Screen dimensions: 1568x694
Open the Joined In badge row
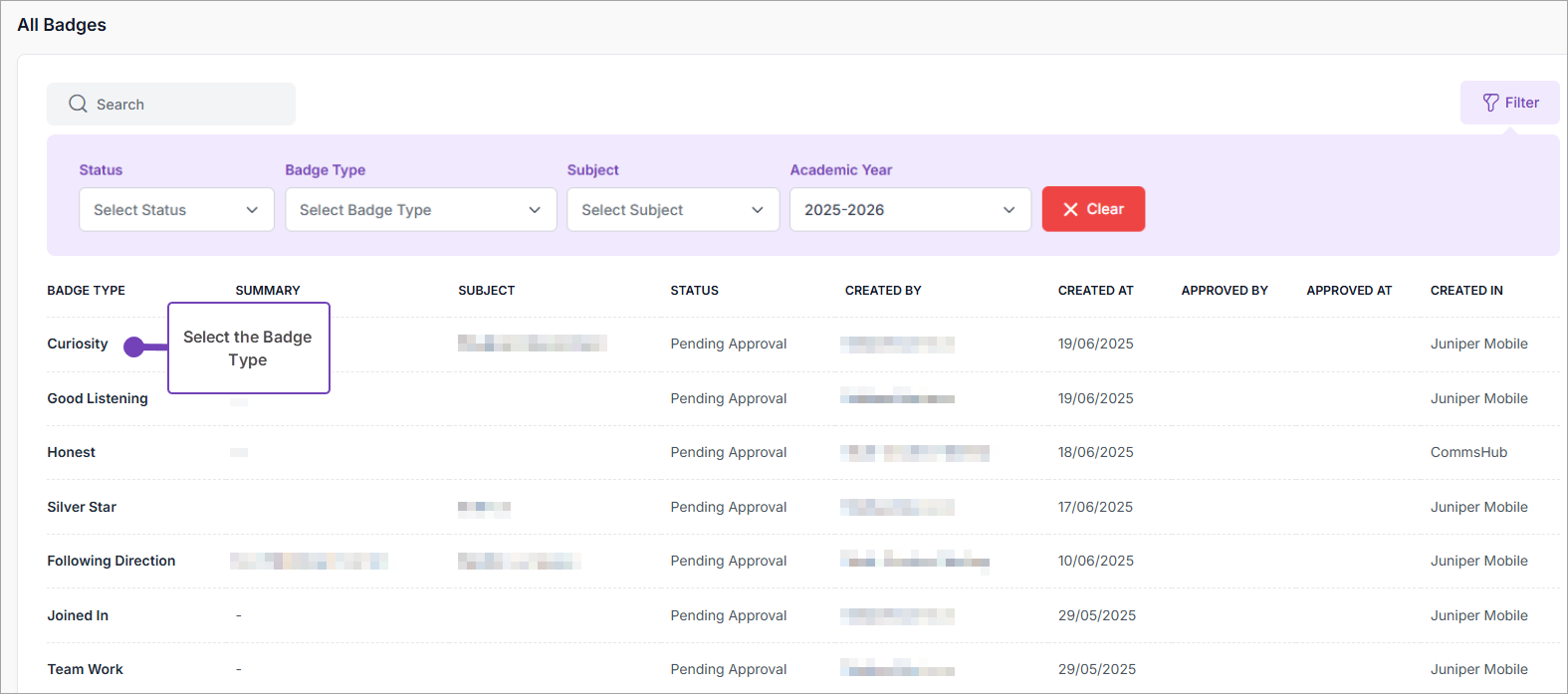[x=78, y=615]
